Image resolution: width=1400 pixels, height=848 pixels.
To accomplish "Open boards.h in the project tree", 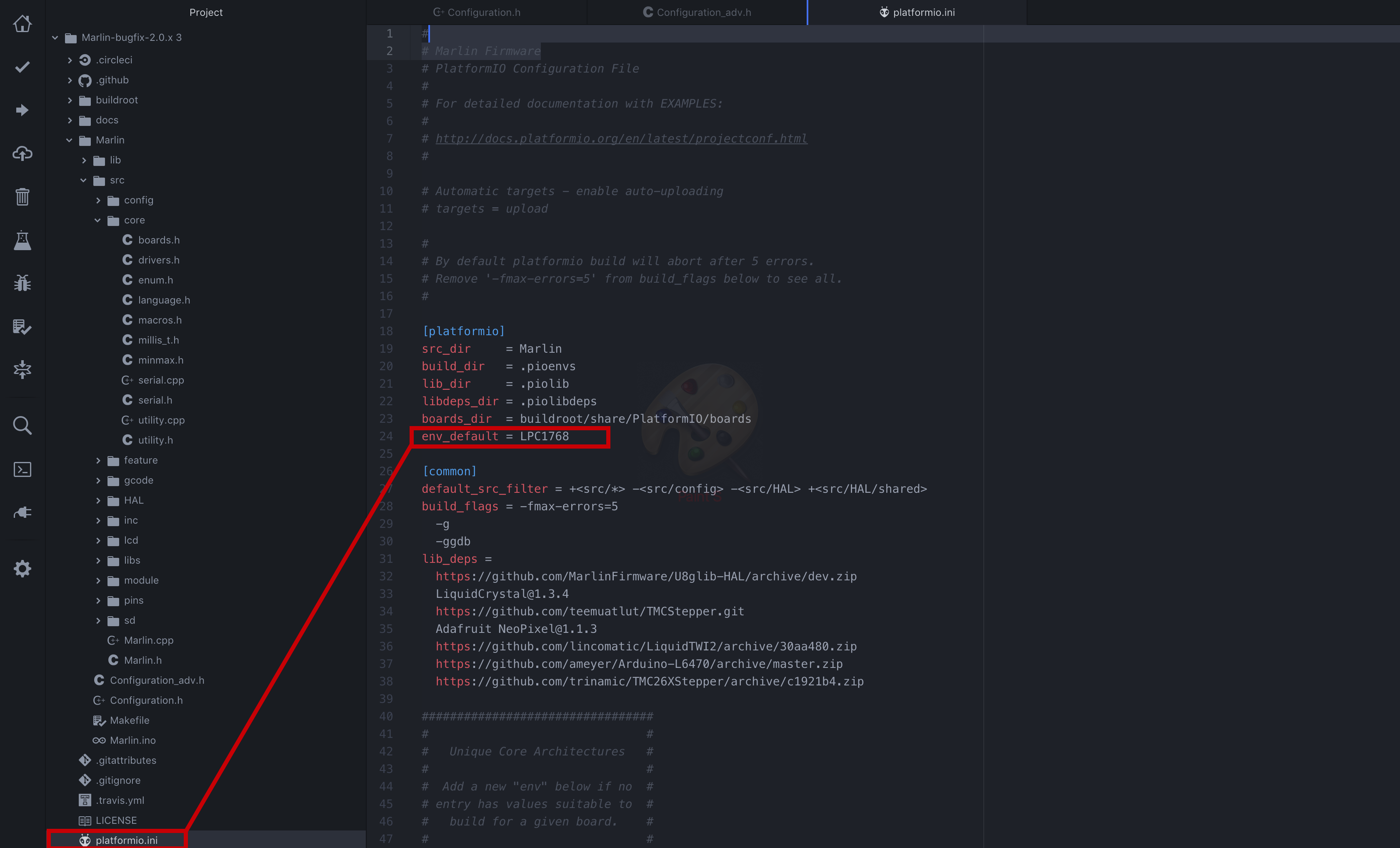I will point(158,240).
